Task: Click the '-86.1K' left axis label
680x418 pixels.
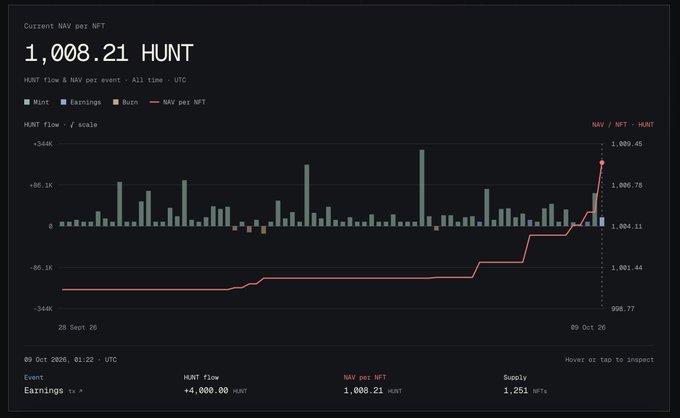Action: coord(41,268)
